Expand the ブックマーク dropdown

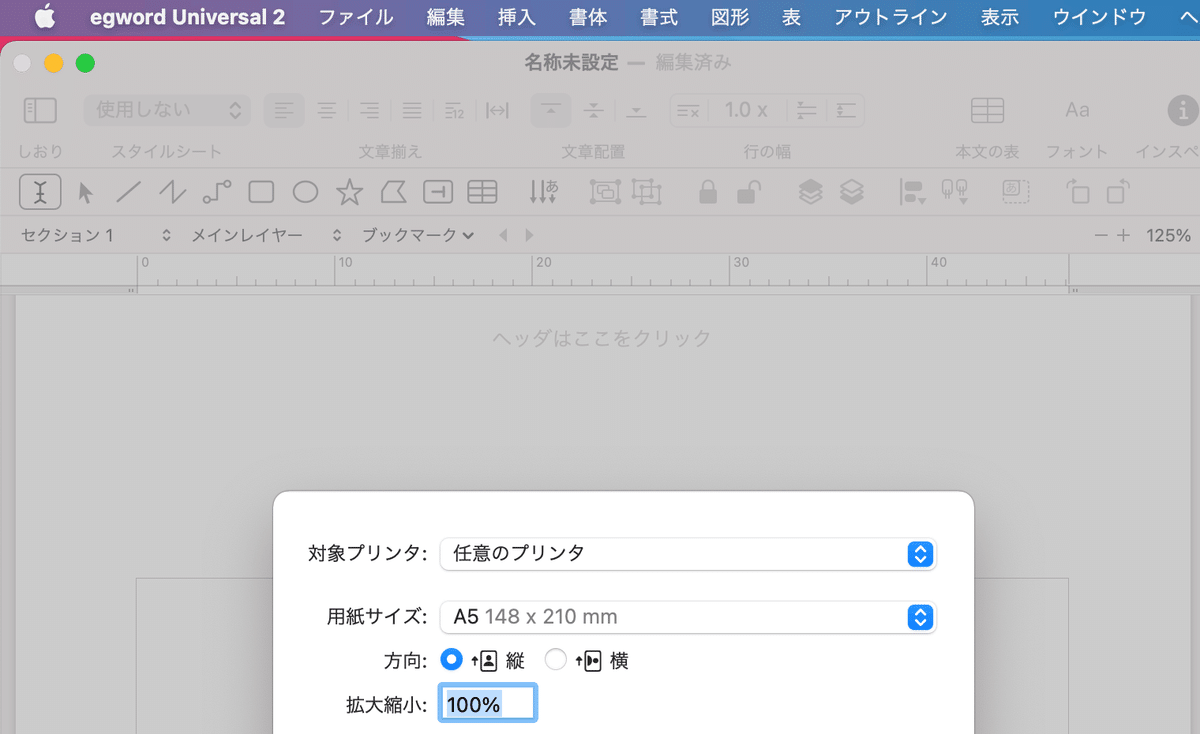pyautogui.click(x=417, y=235)
